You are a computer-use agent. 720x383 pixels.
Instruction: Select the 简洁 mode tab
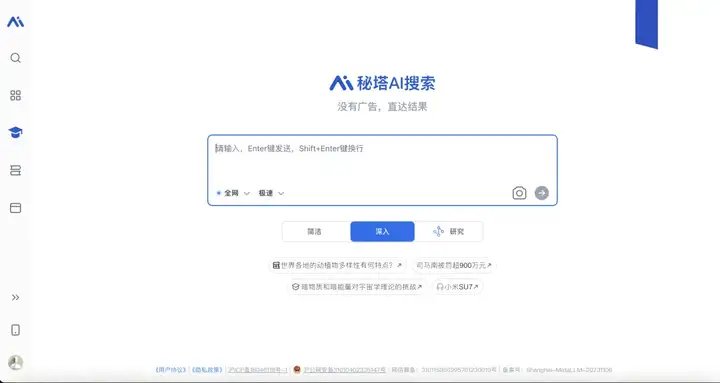point(316,231)
